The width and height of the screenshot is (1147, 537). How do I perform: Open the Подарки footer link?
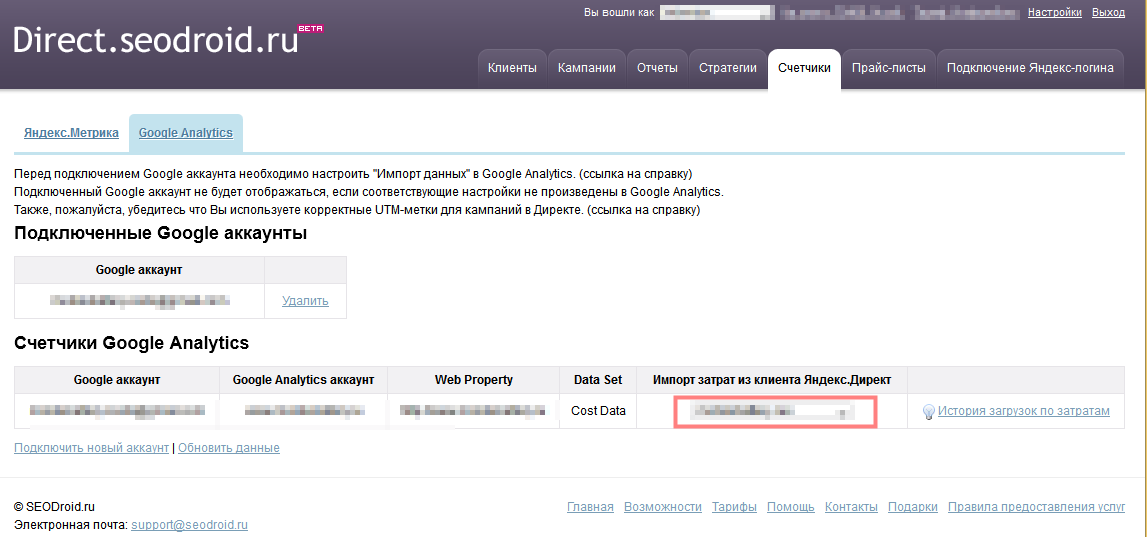coord(913,507)
